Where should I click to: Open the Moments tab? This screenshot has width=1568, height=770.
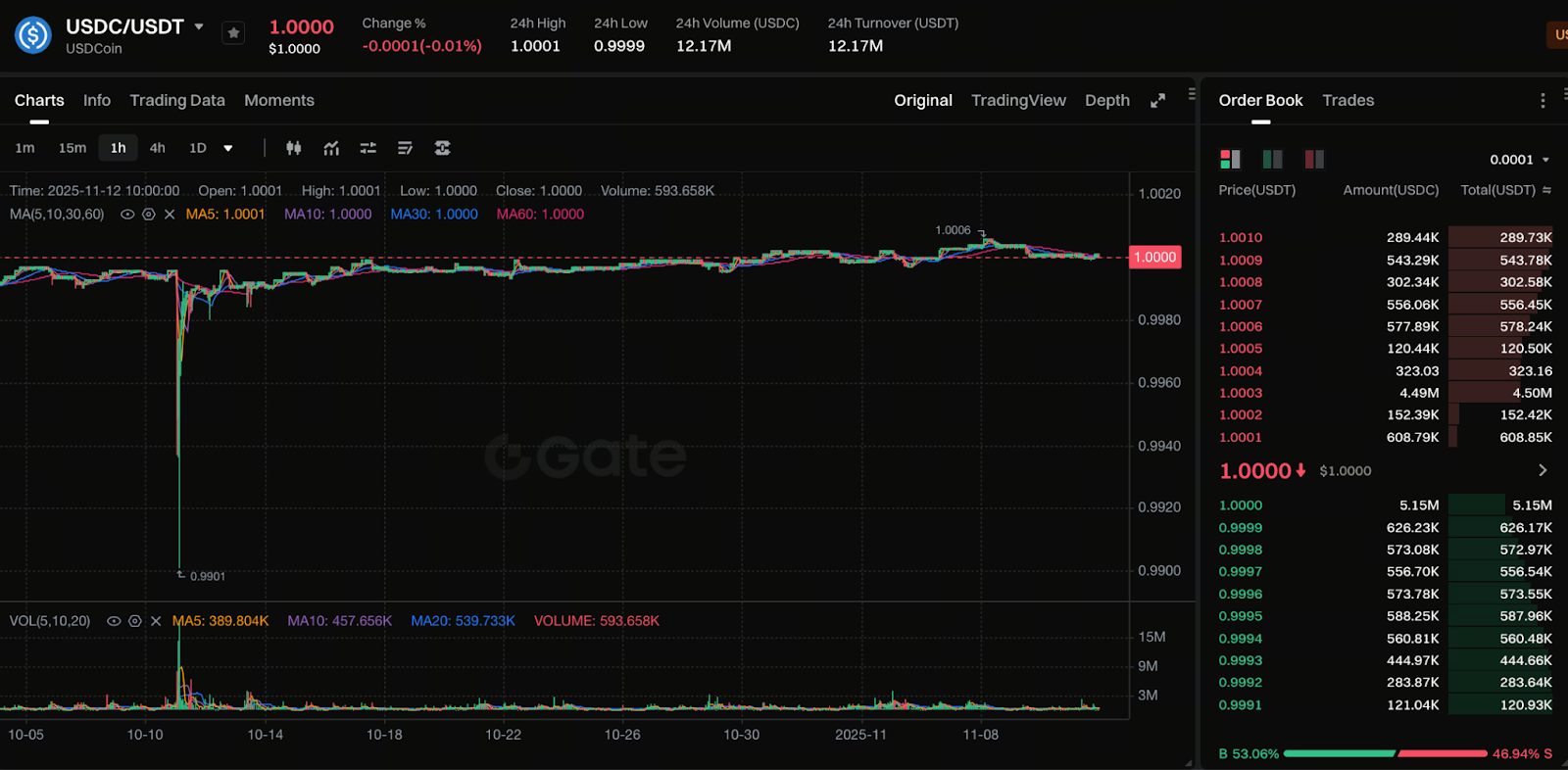pos(279,100)
